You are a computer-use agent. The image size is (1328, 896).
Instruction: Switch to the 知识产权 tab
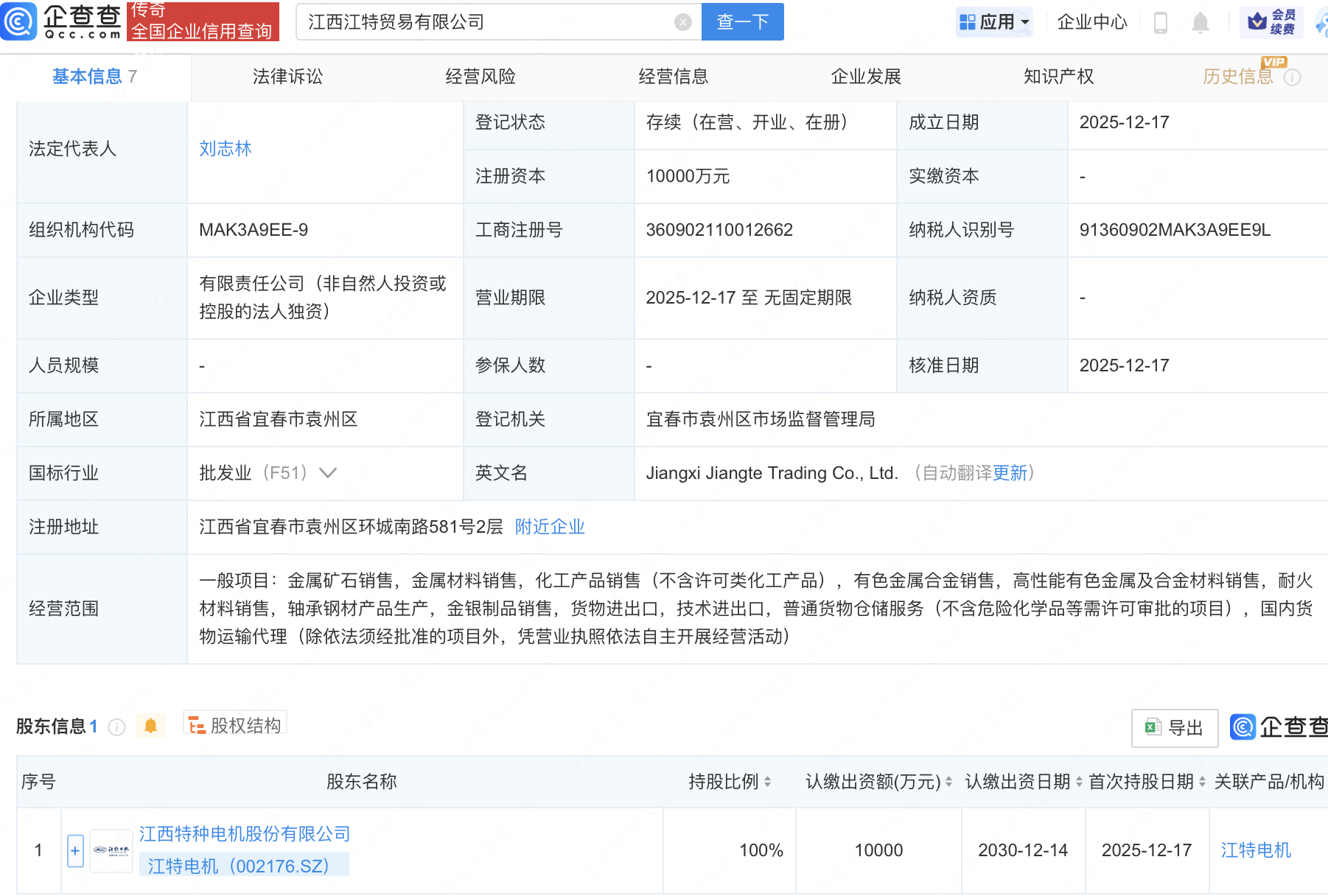[1058, 77]
